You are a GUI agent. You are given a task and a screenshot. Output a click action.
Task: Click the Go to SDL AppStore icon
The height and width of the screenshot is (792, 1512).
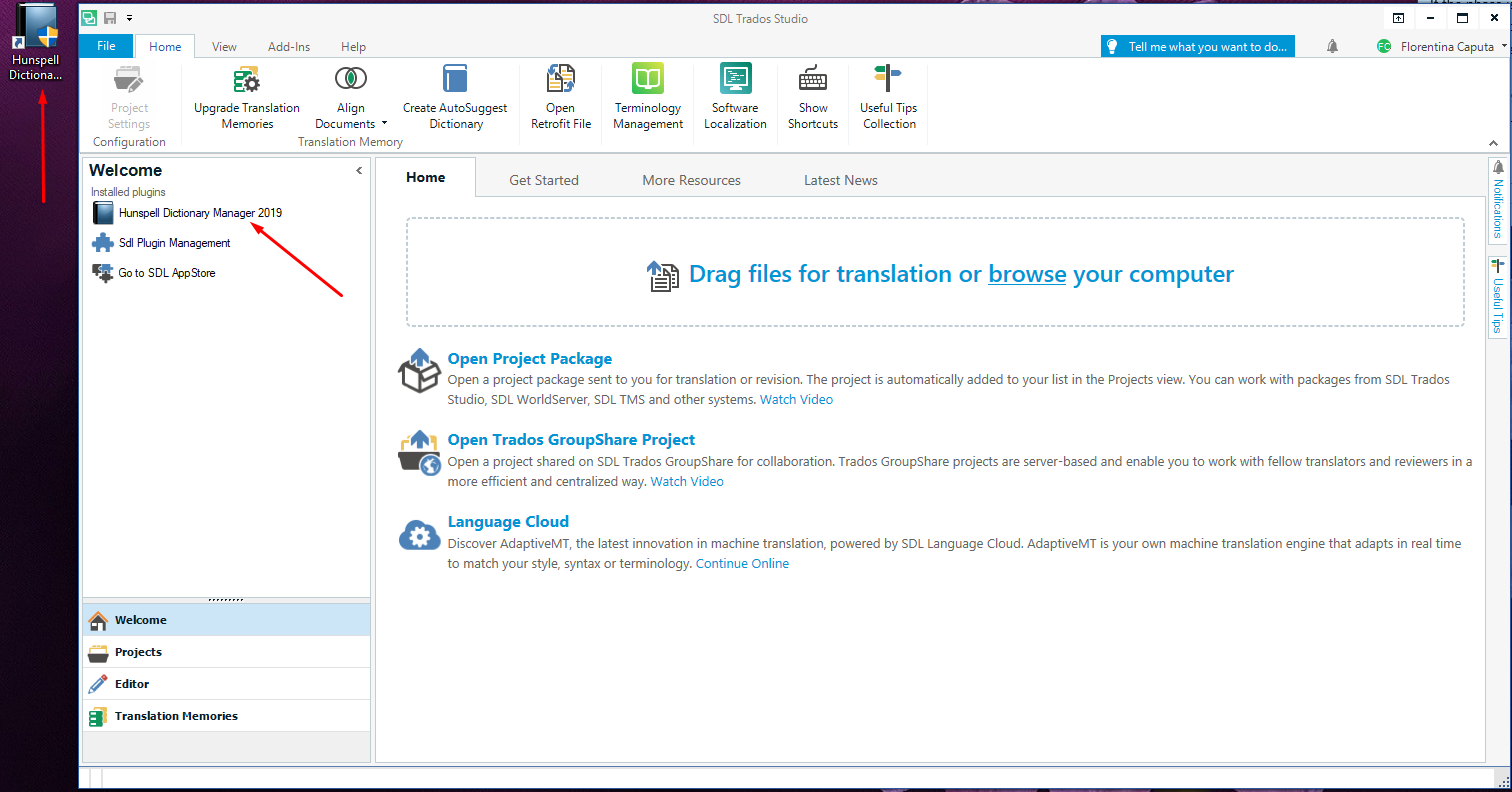(x=102, y=273)
